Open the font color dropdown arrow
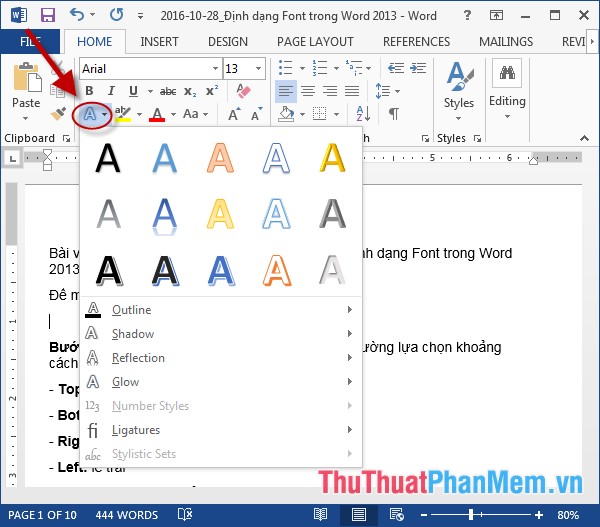This screenshot has height=527, width=600. [173, 114]
